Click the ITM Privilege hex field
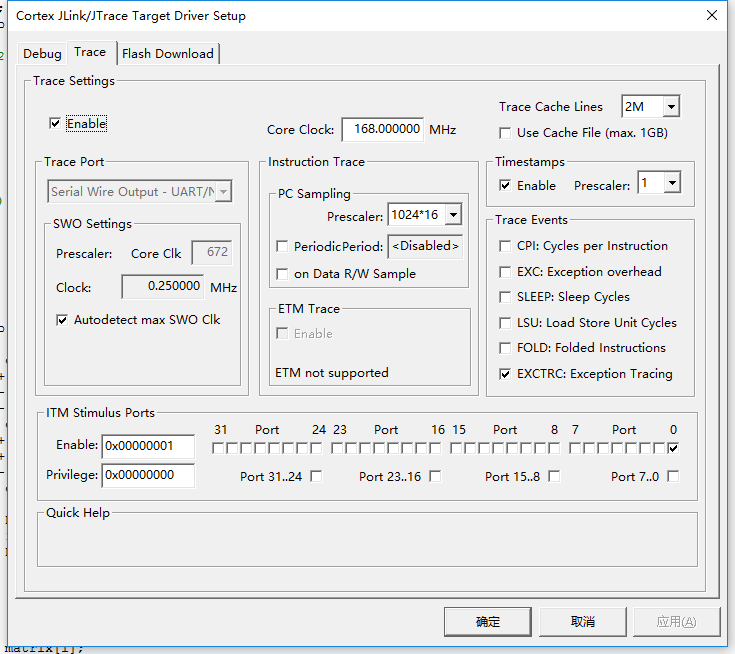Image resolution: width=735 pixels, height=654 pixels. click(148, 475)
